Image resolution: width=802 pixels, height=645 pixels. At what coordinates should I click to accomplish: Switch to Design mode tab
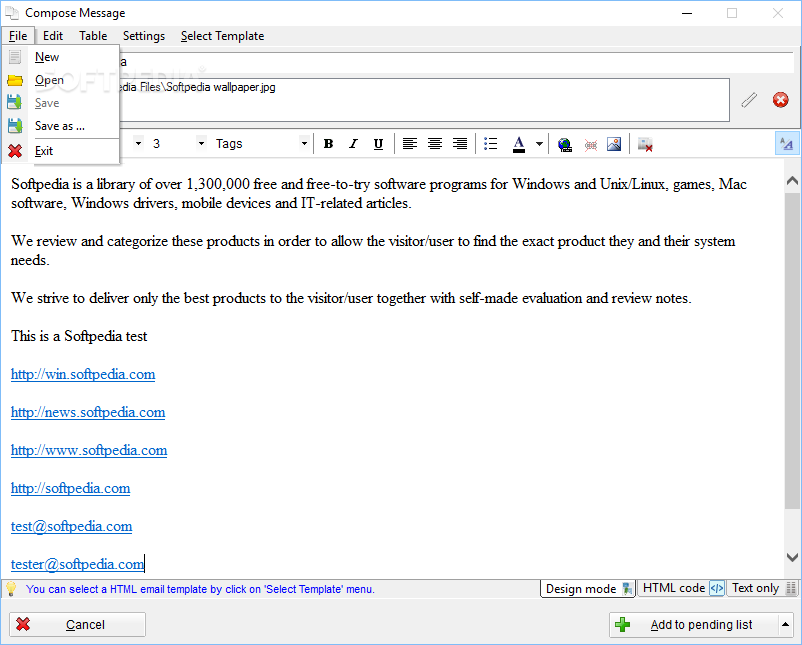588,589
